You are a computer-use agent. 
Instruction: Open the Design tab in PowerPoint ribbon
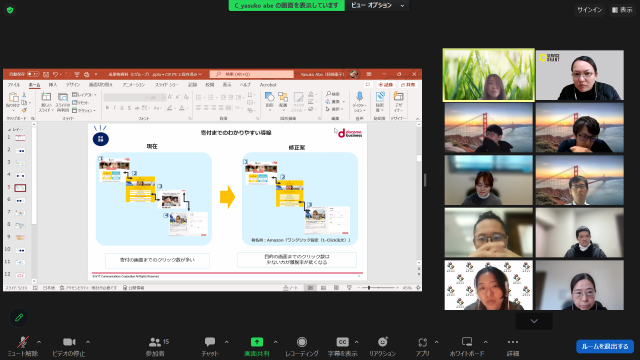73,85
